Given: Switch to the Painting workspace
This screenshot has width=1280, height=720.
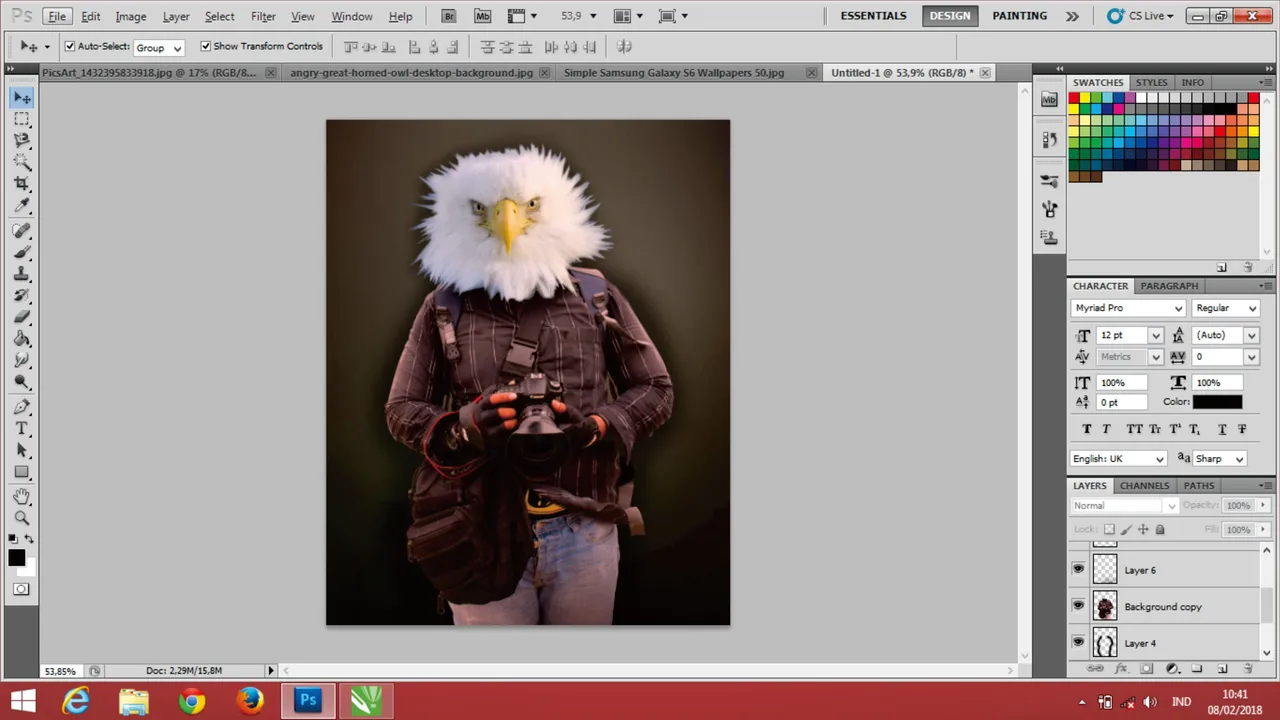Looking at the screenshot, I should pos(1021,16).
